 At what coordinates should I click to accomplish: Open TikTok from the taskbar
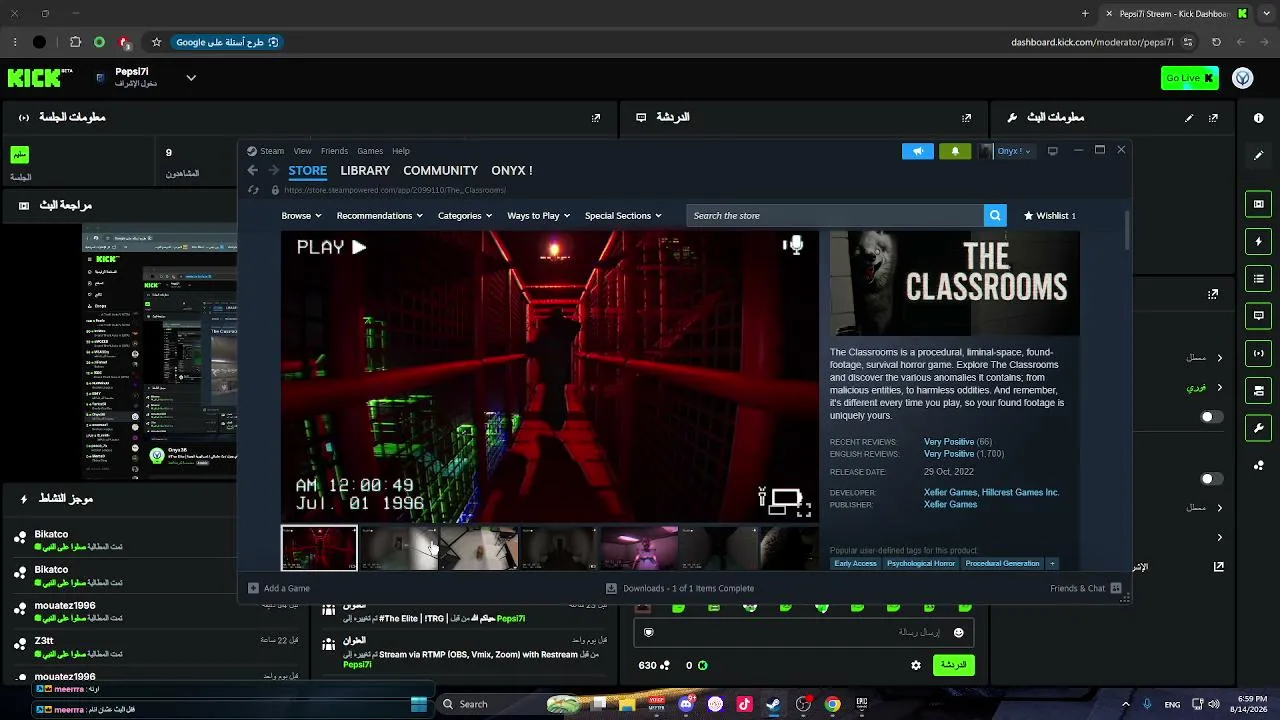point(744,704)
